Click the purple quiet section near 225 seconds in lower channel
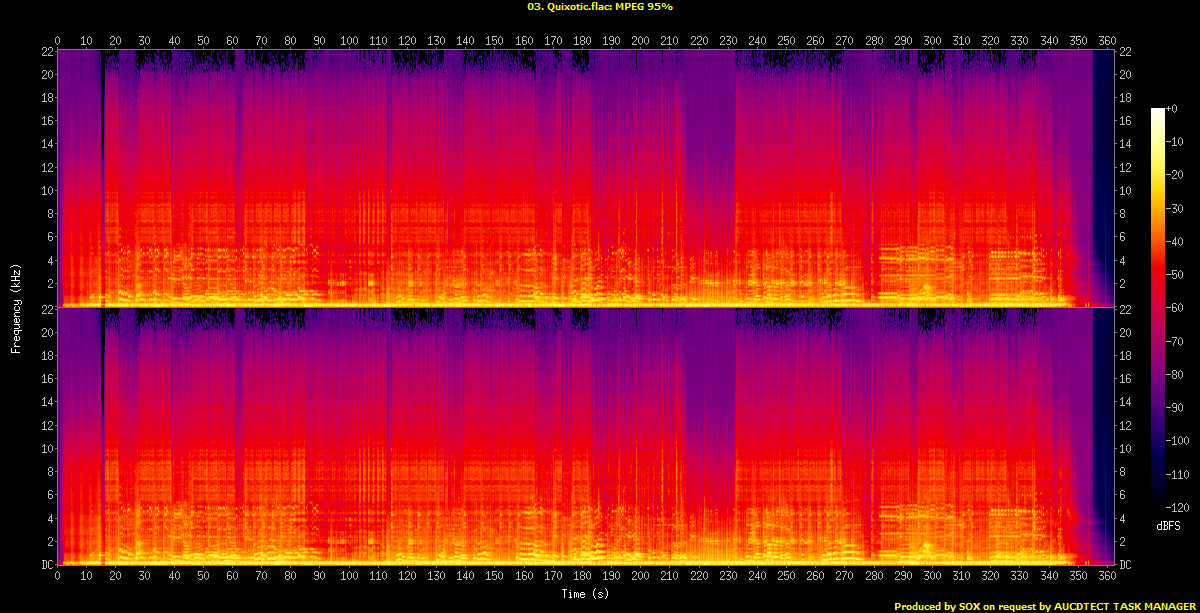 [x=710, y=400]
